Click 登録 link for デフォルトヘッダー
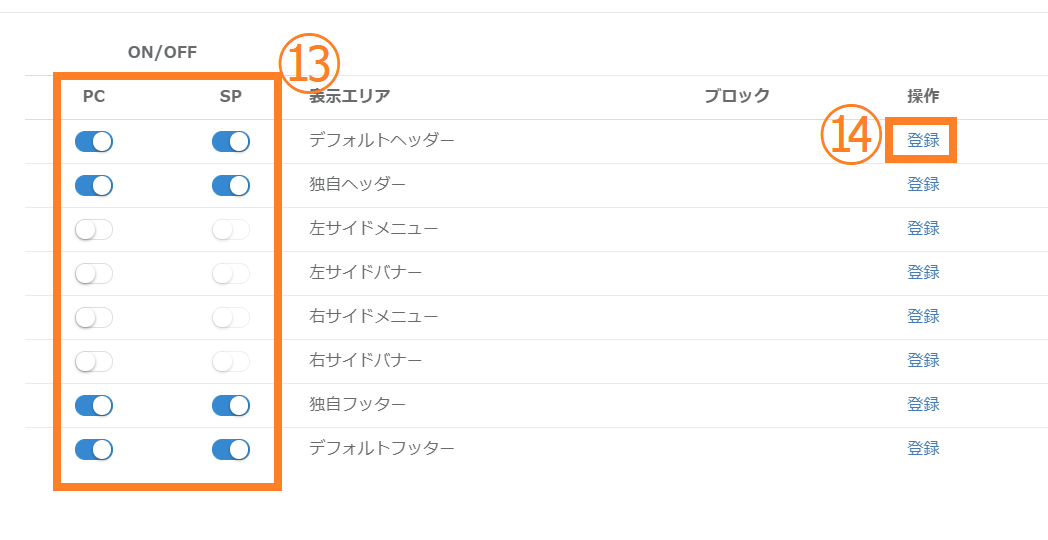The width and height of the screenshot is (1048, 540). [x=923, y=141]
